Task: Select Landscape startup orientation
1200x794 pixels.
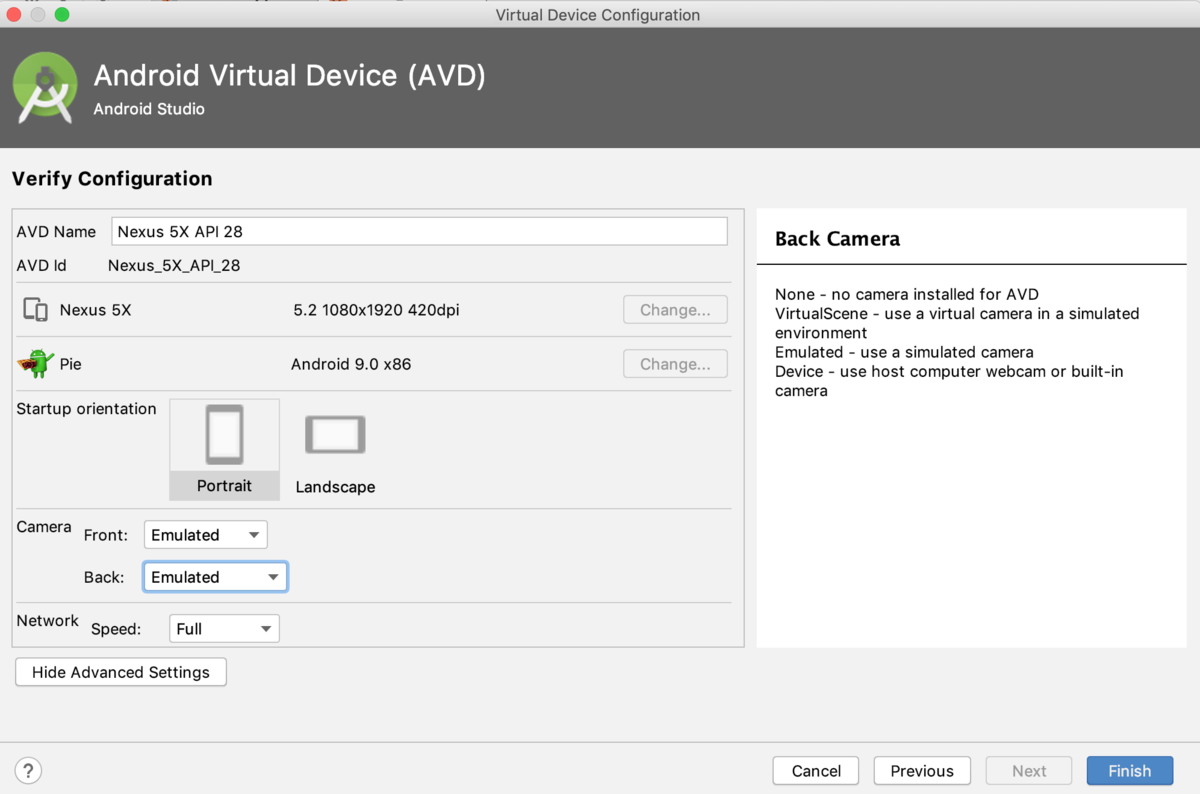Action: 335,449
